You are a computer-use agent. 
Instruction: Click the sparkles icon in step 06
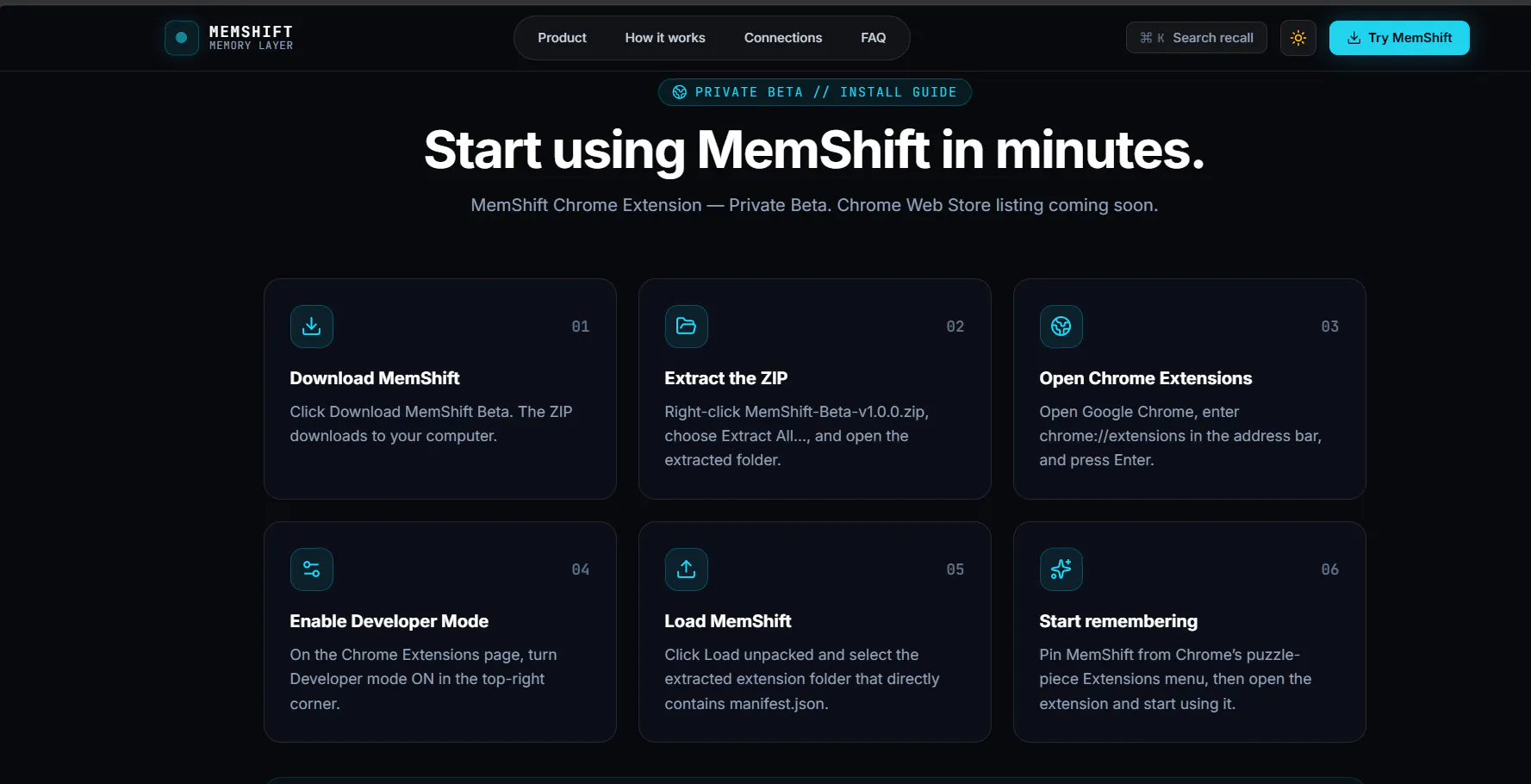pyautogui.click(x=1061, y=569)
